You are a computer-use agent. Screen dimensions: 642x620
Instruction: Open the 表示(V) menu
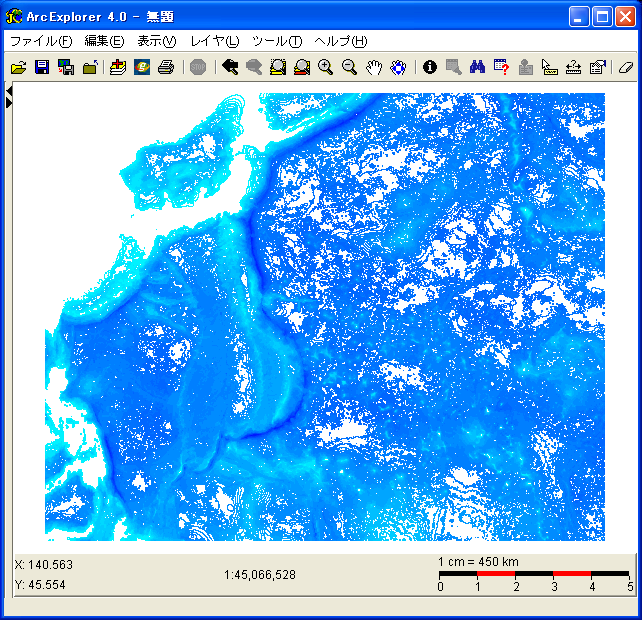pos(156,41)
